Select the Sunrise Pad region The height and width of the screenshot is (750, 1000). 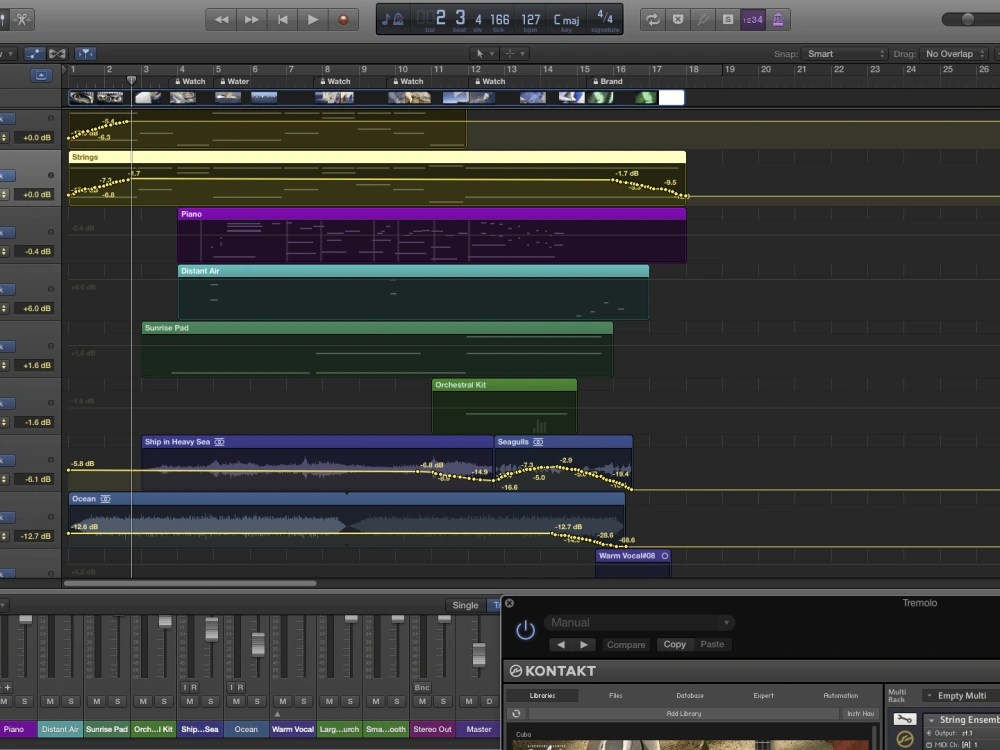(x=377, y=349)
